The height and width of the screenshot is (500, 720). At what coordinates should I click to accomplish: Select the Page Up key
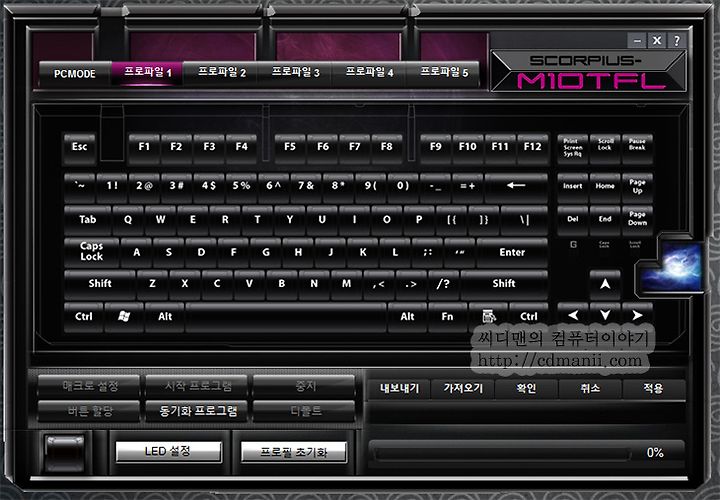click(x=637, y=187)
